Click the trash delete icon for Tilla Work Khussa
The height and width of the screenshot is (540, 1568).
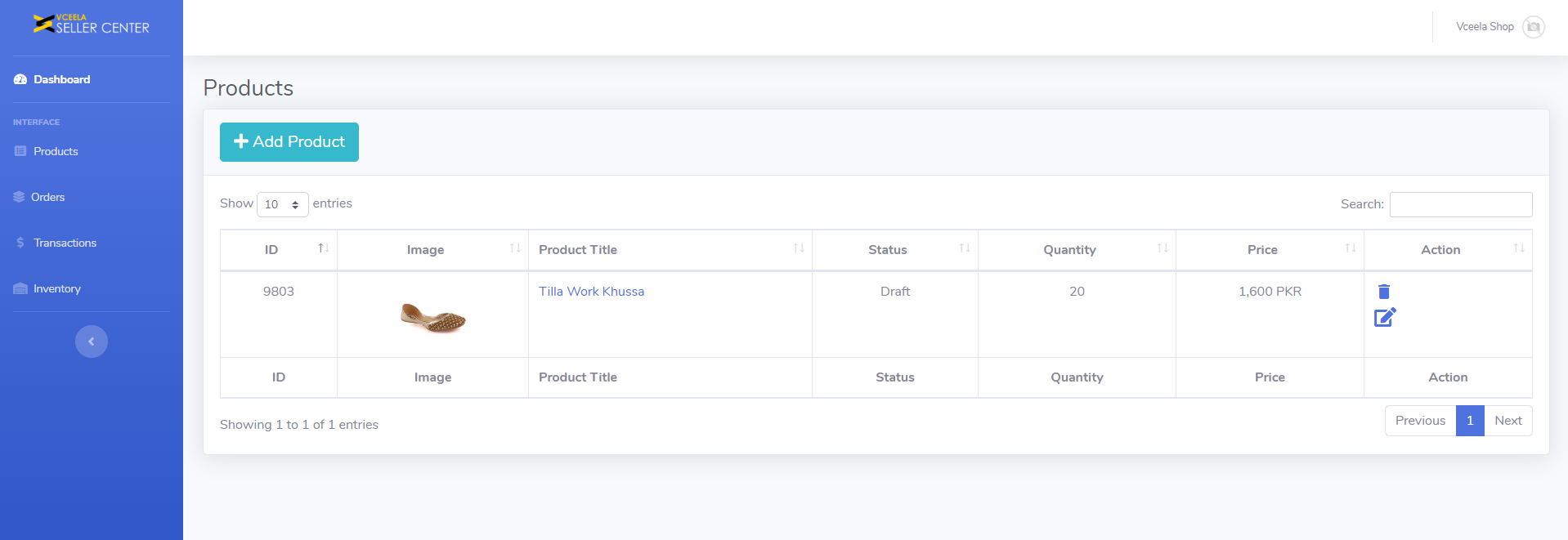click(1383, 292)
